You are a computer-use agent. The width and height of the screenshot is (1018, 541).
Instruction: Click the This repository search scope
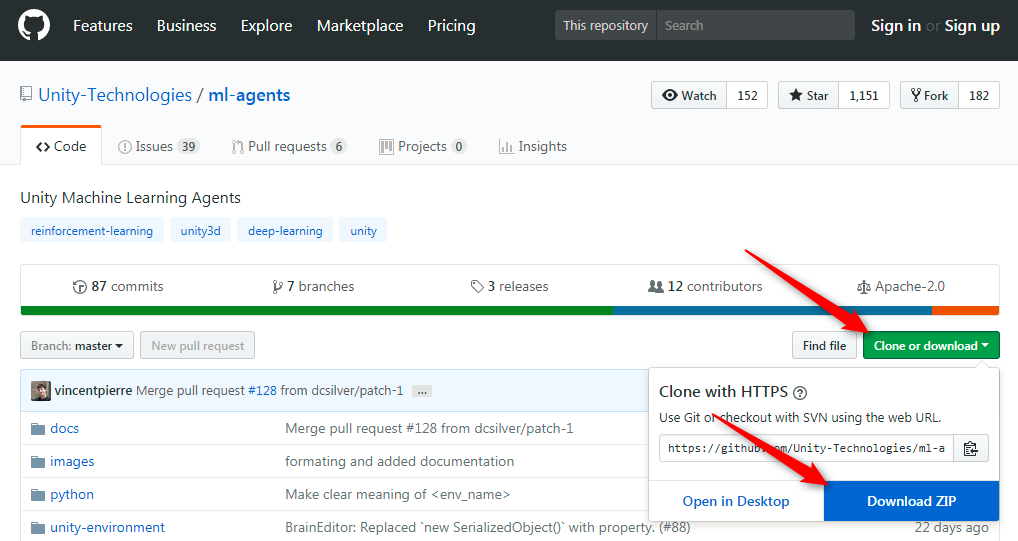pyautogui.click(x=605, y=25)
